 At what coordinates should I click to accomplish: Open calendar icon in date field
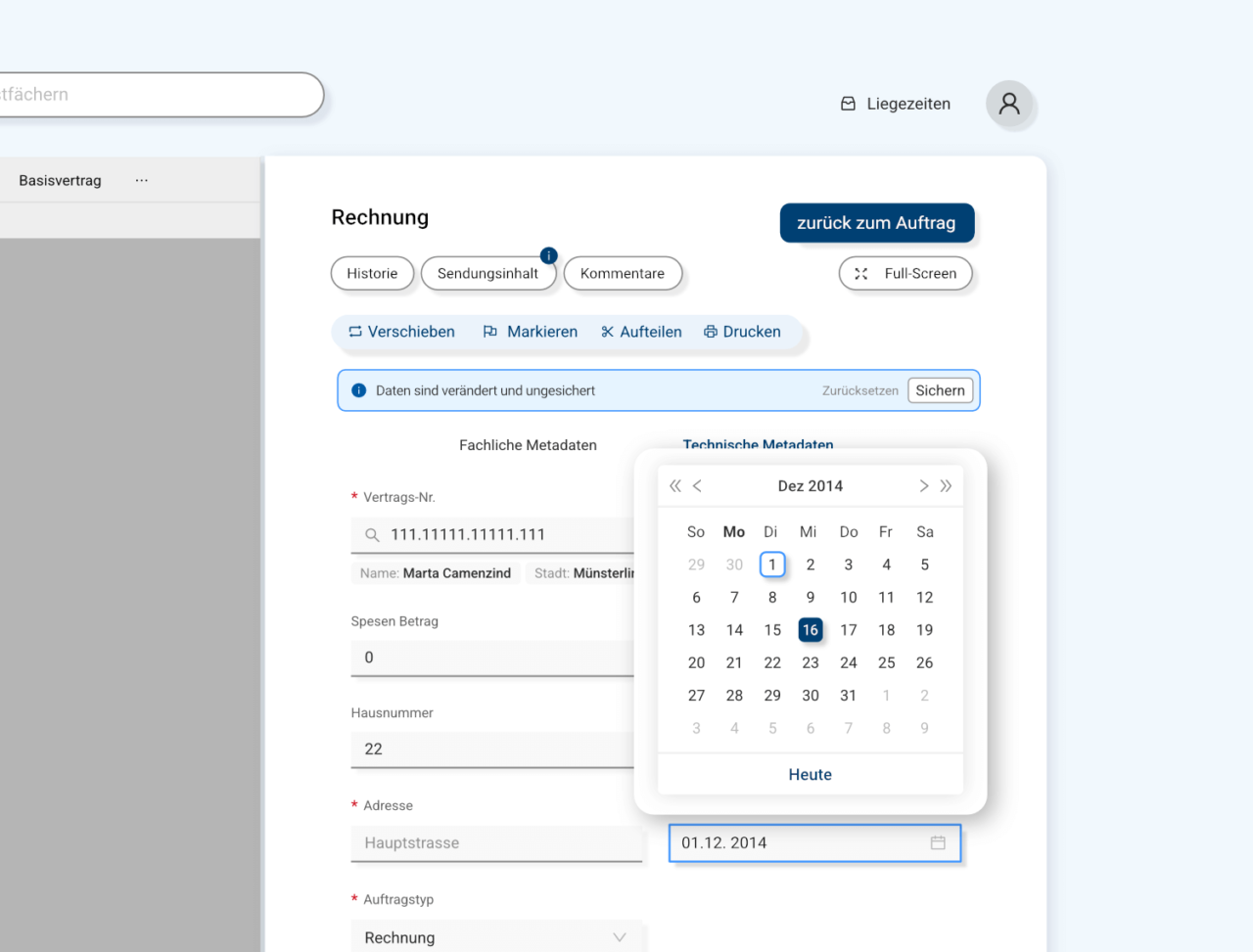coord(938,842)
